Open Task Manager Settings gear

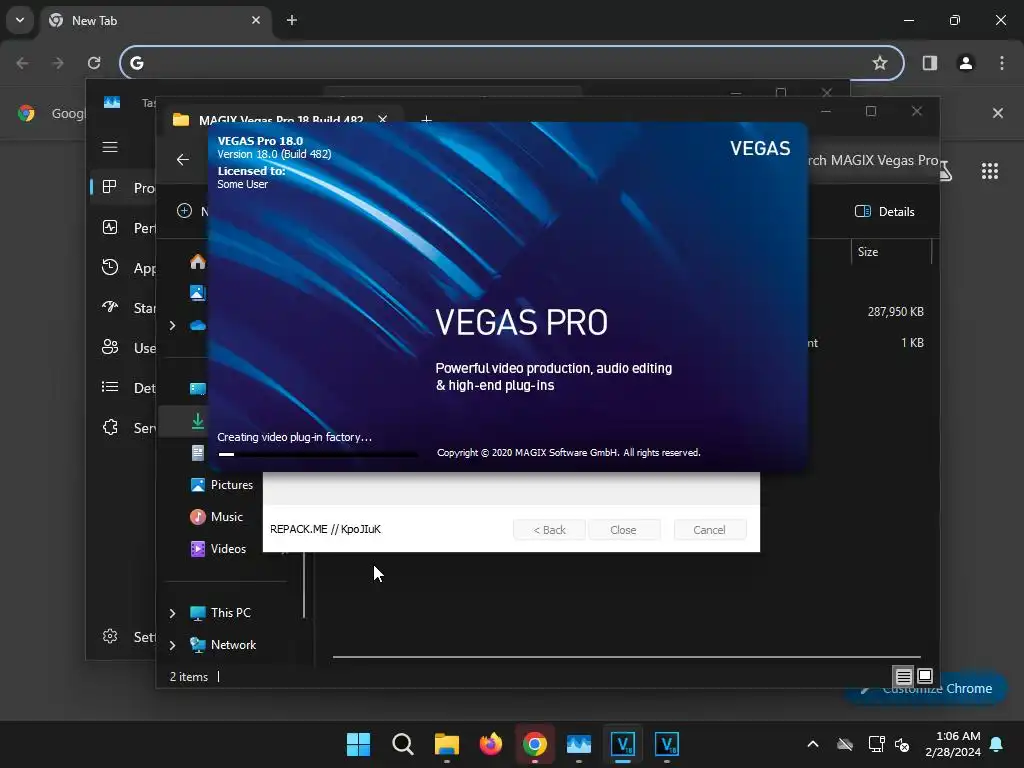(110, 636)
